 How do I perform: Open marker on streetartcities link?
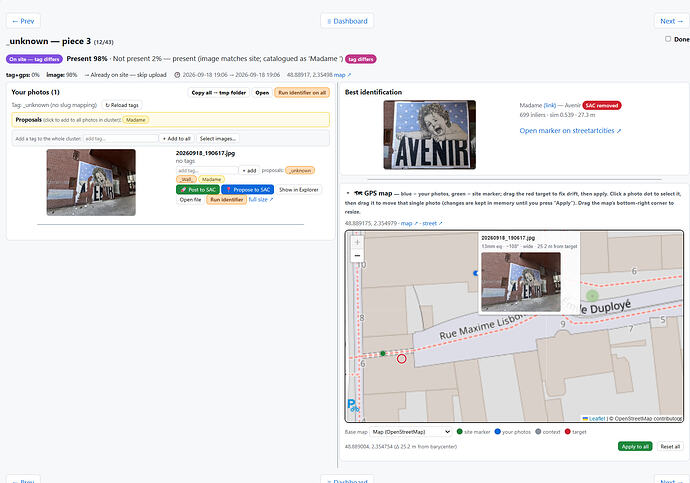(x=570, y=131)
